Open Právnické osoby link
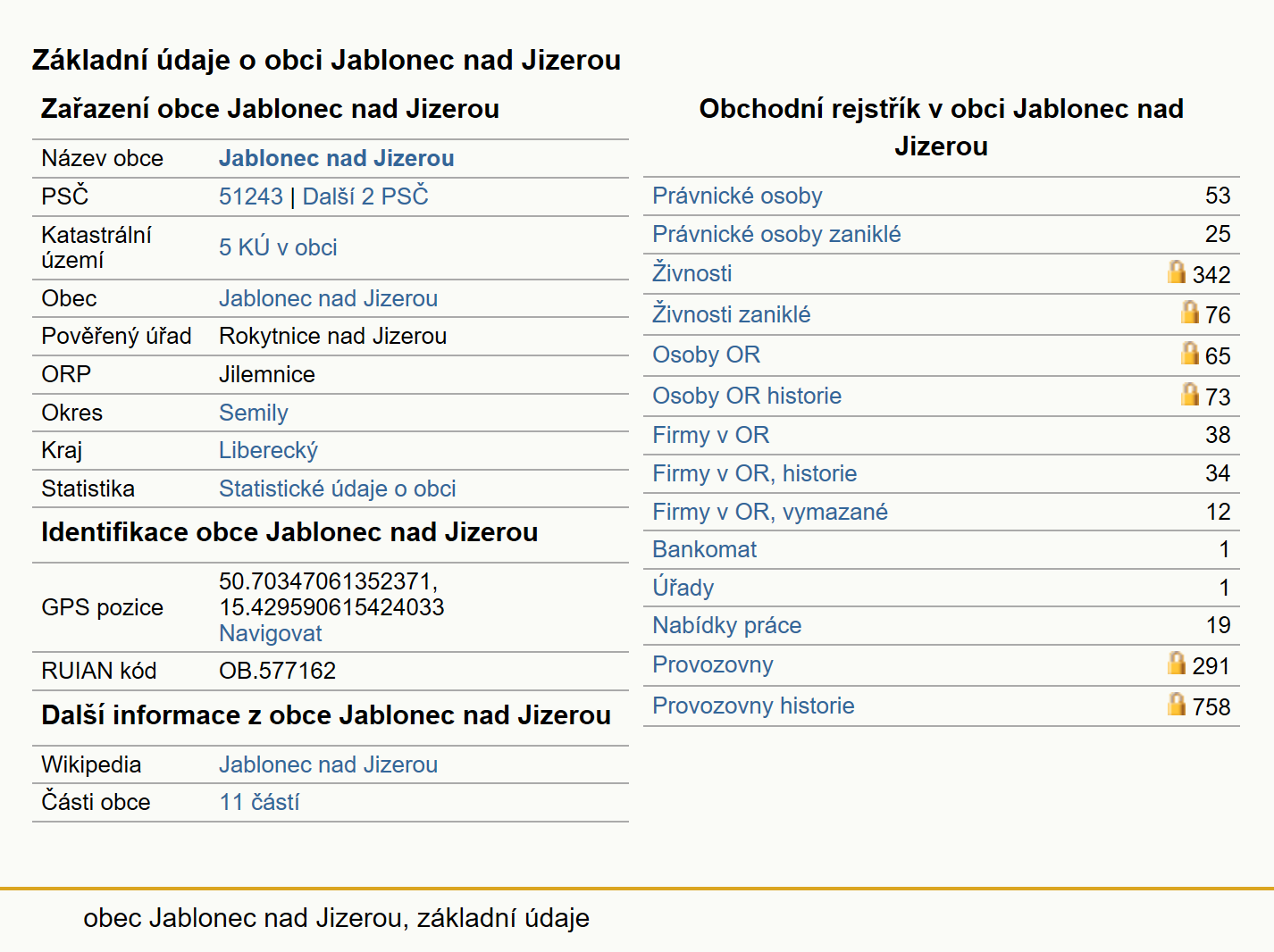1274x952 pixels. click(737, 196)
